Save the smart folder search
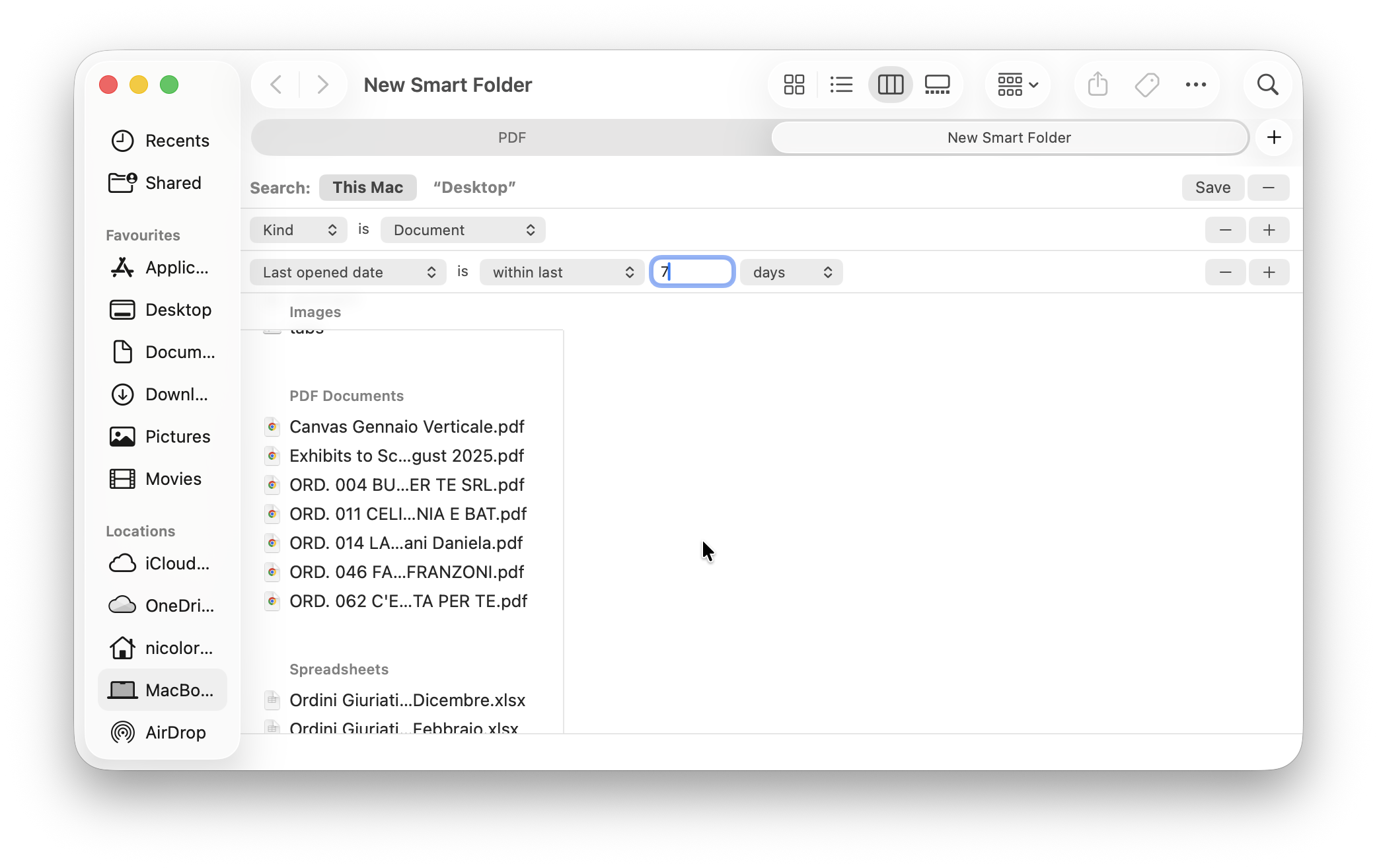Image resolution: width=1377 pixels, height=868 pixels. click(1212, 187)
